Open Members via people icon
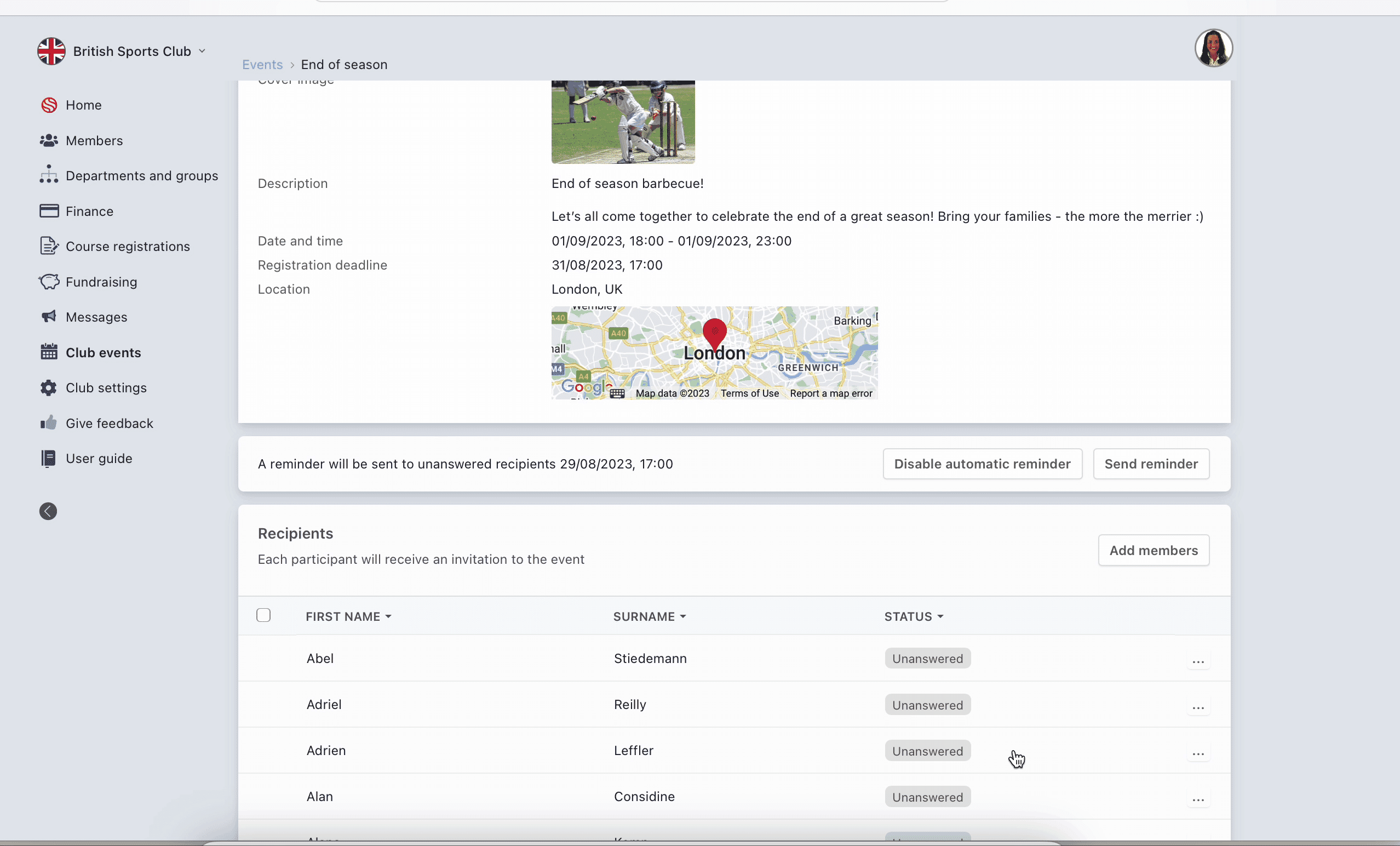This screenshot has height=846, width=1400. [49, 140]
